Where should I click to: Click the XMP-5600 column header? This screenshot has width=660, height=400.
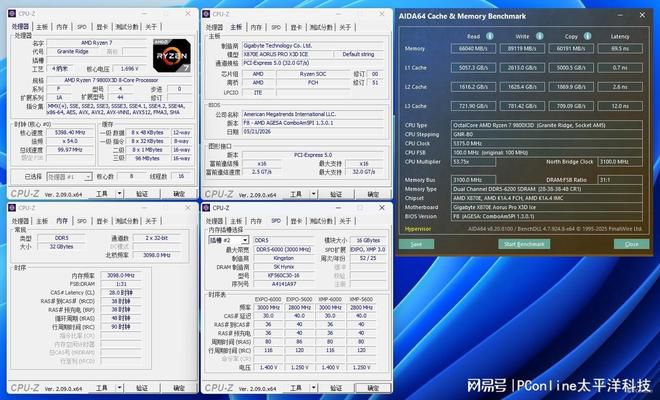point(361,299)
